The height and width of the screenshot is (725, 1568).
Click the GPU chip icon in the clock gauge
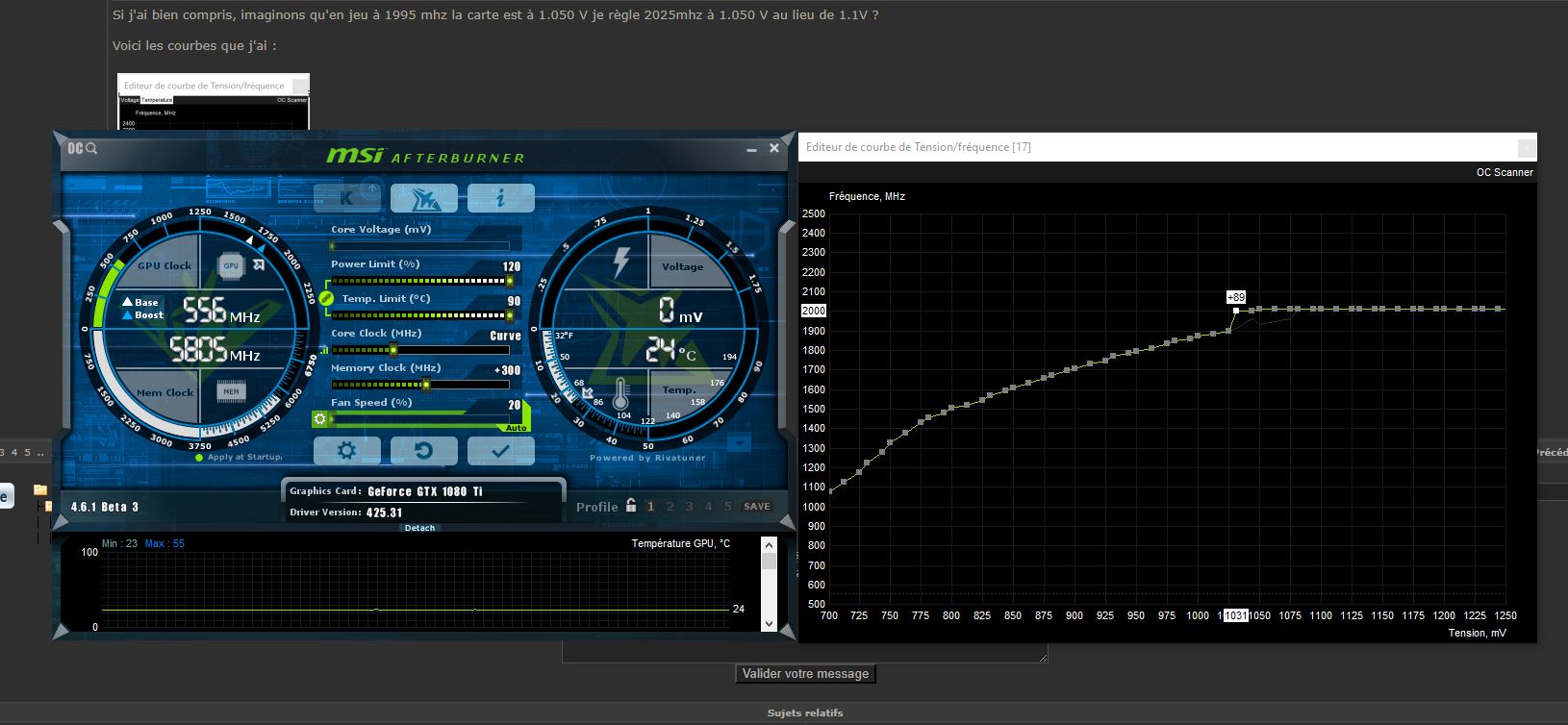point(231,265)
